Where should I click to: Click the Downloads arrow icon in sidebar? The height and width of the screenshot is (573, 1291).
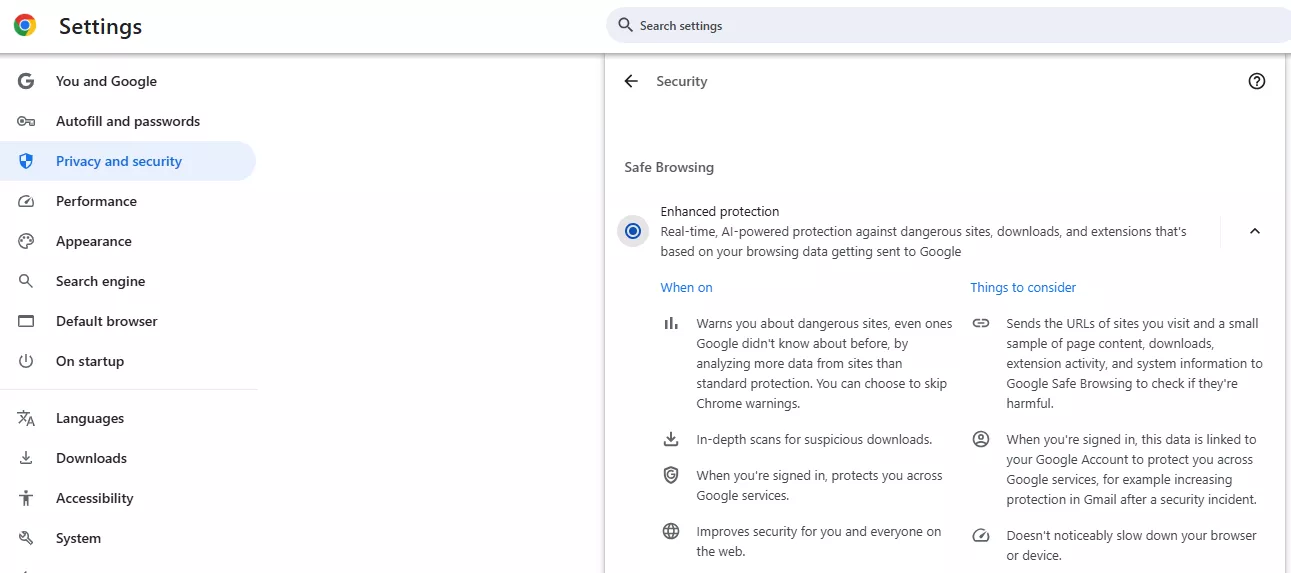(26, 458)
